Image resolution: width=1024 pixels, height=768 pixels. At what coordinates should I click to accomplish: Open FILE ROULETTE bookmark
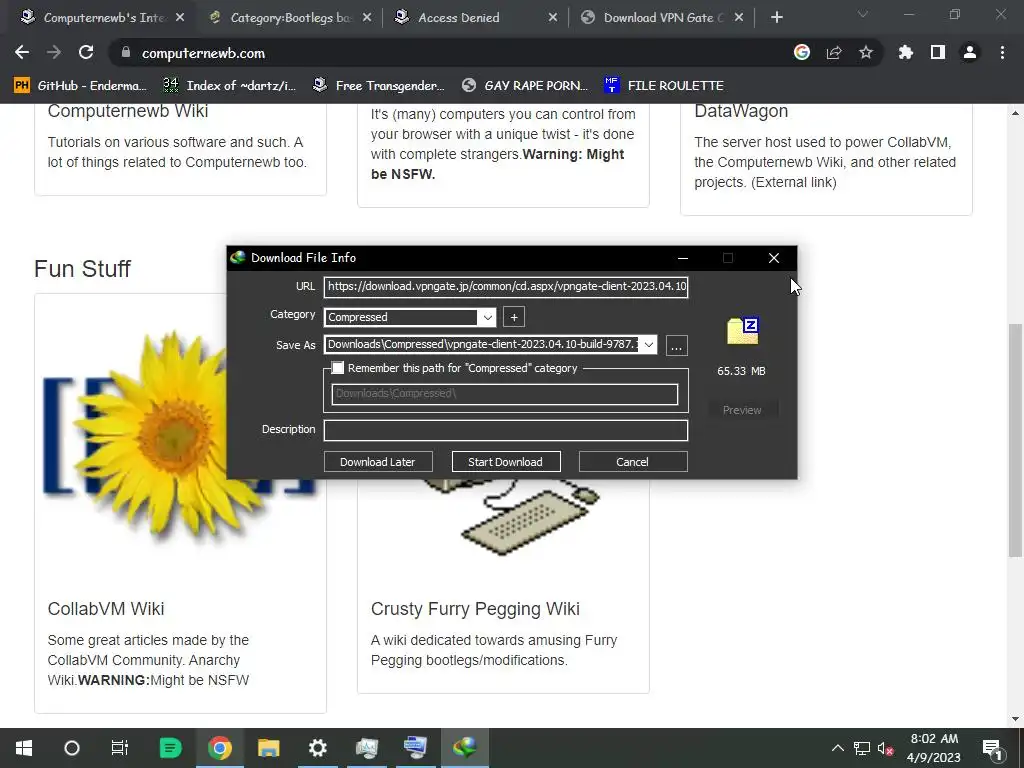coord(664,86)
